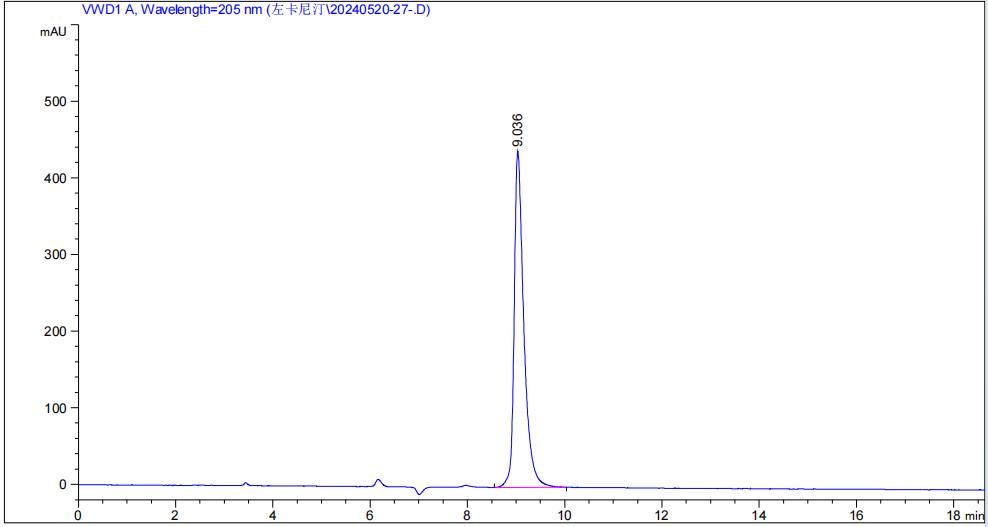Click the mAU unit label
988x527 pixels.
pos(53,31)
